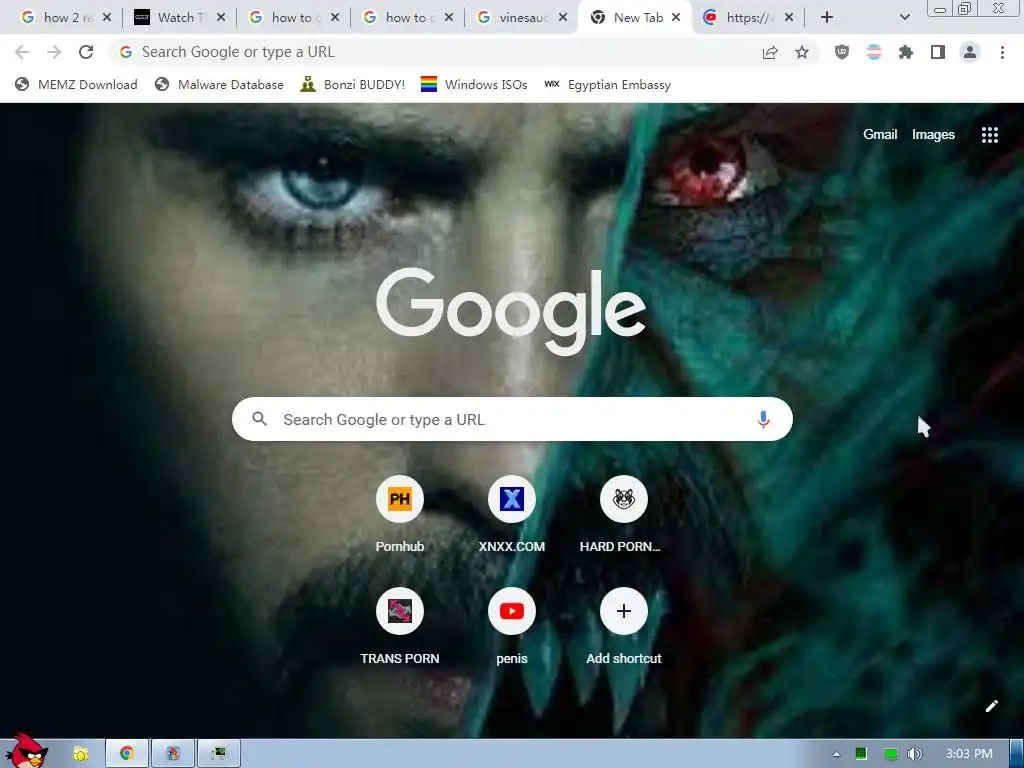
Task: Open the striped flag extension icon
Action: pyautogui.click(x=874, y=52)
